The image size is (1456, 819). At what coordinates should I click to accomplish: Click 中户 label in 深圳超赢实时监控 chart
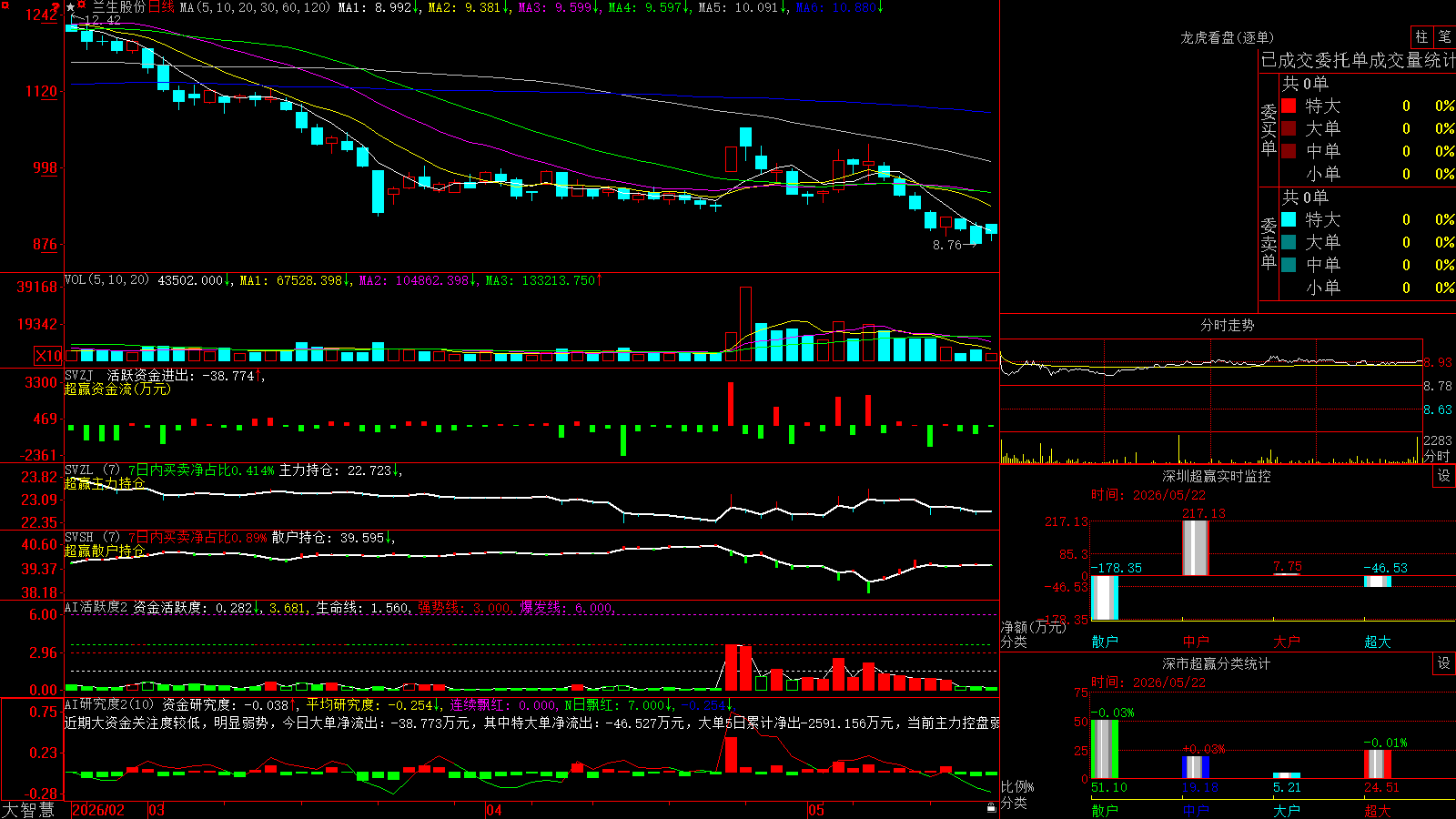point(1196,642)
